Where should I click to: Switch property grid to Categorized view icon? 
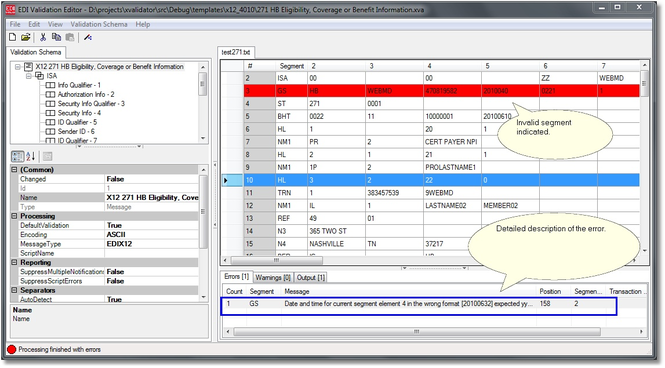(18, 156)
